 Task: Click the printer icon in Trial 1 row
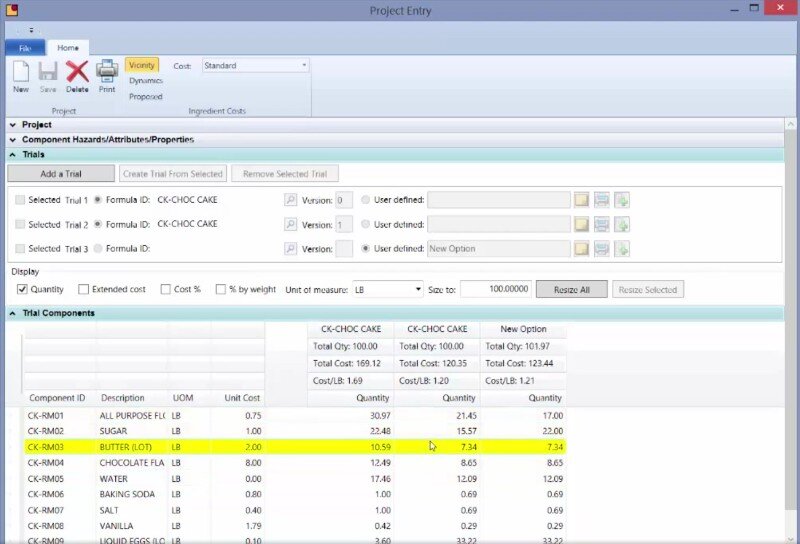[x=601, y=200]
